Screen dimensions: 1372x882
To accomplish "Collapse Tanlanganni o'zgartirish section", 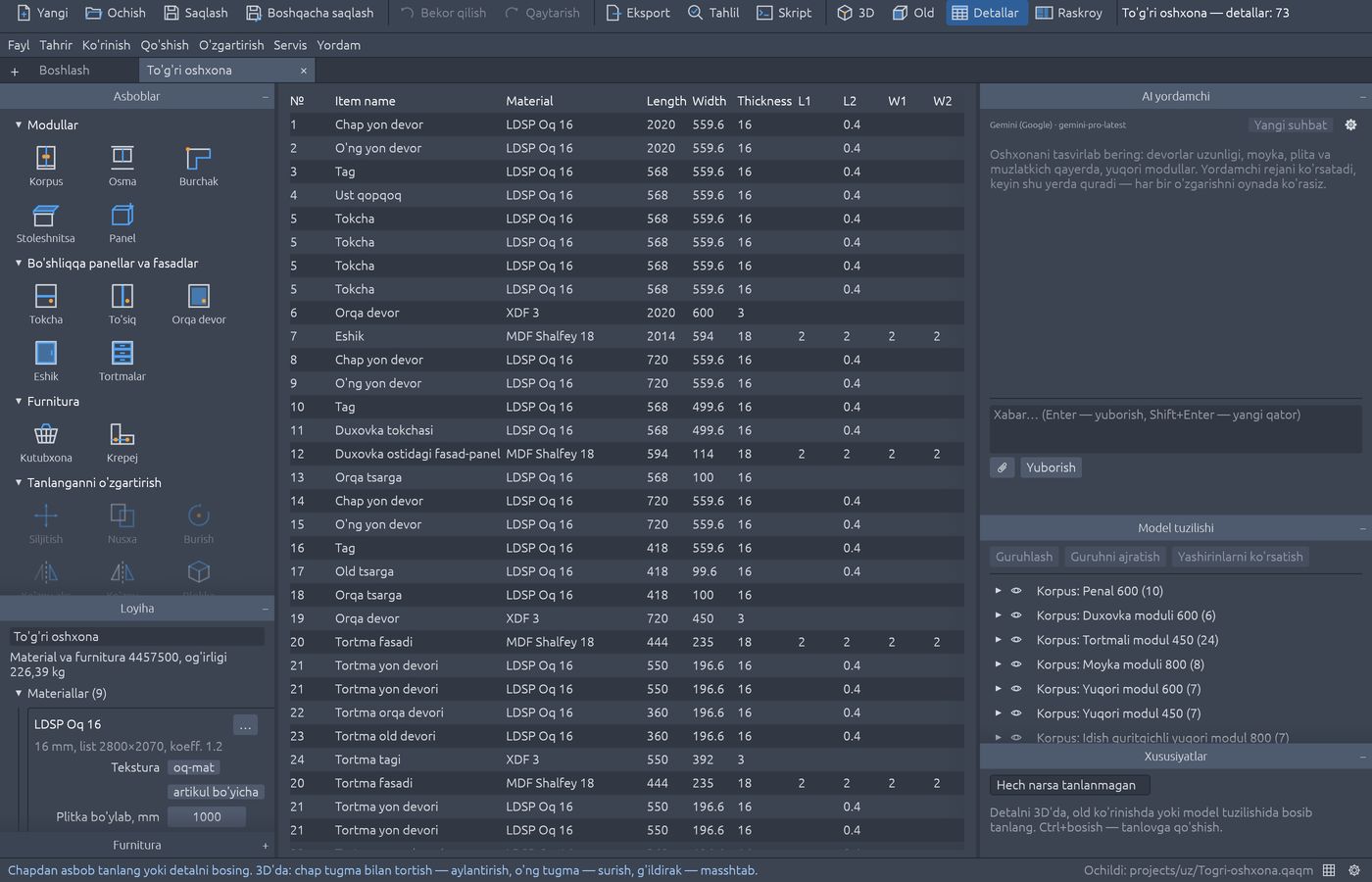I will [19, 482].
